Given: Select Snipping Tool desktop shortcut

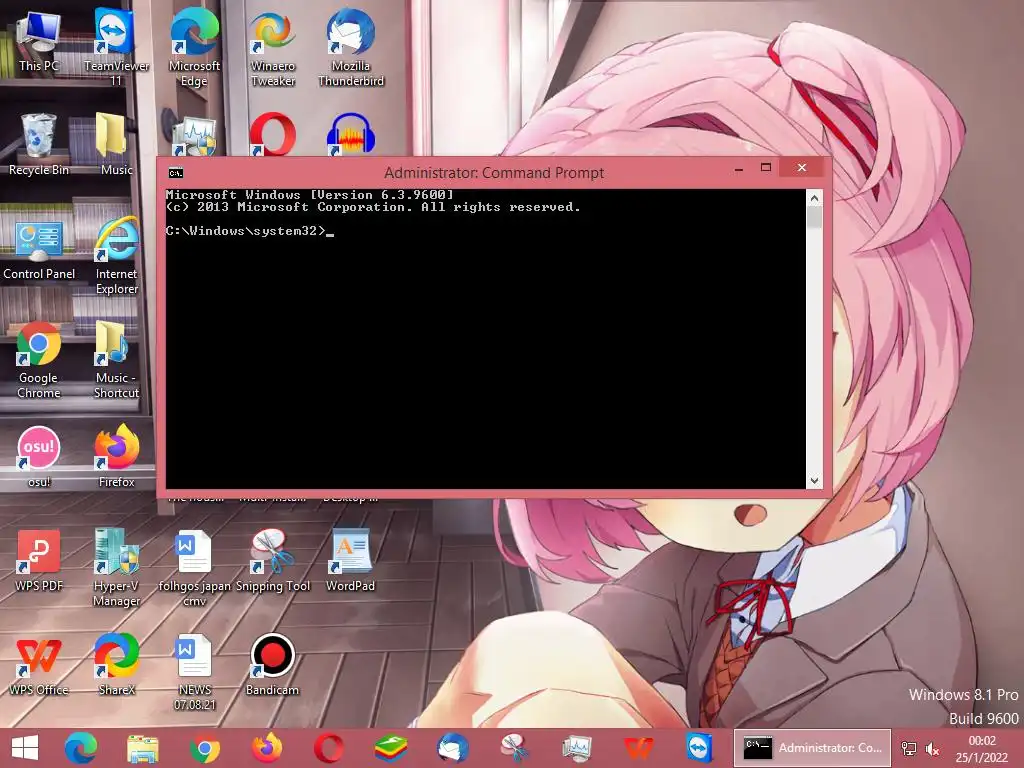Looking at the screenshot, I should pyautogui.click(x=273, y=560).
